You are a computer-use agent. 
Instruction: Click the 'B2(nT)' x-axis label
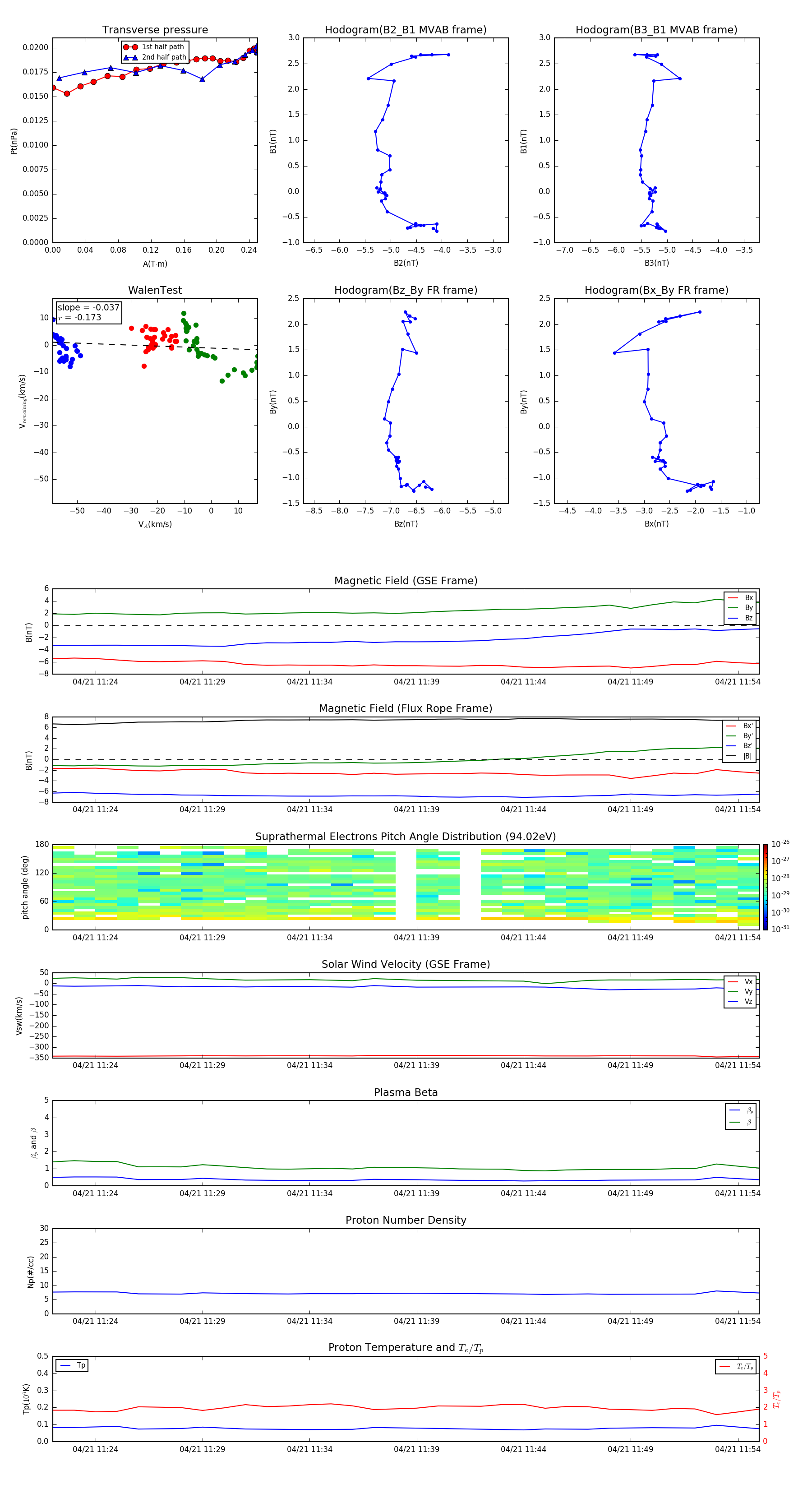(406, 263)
